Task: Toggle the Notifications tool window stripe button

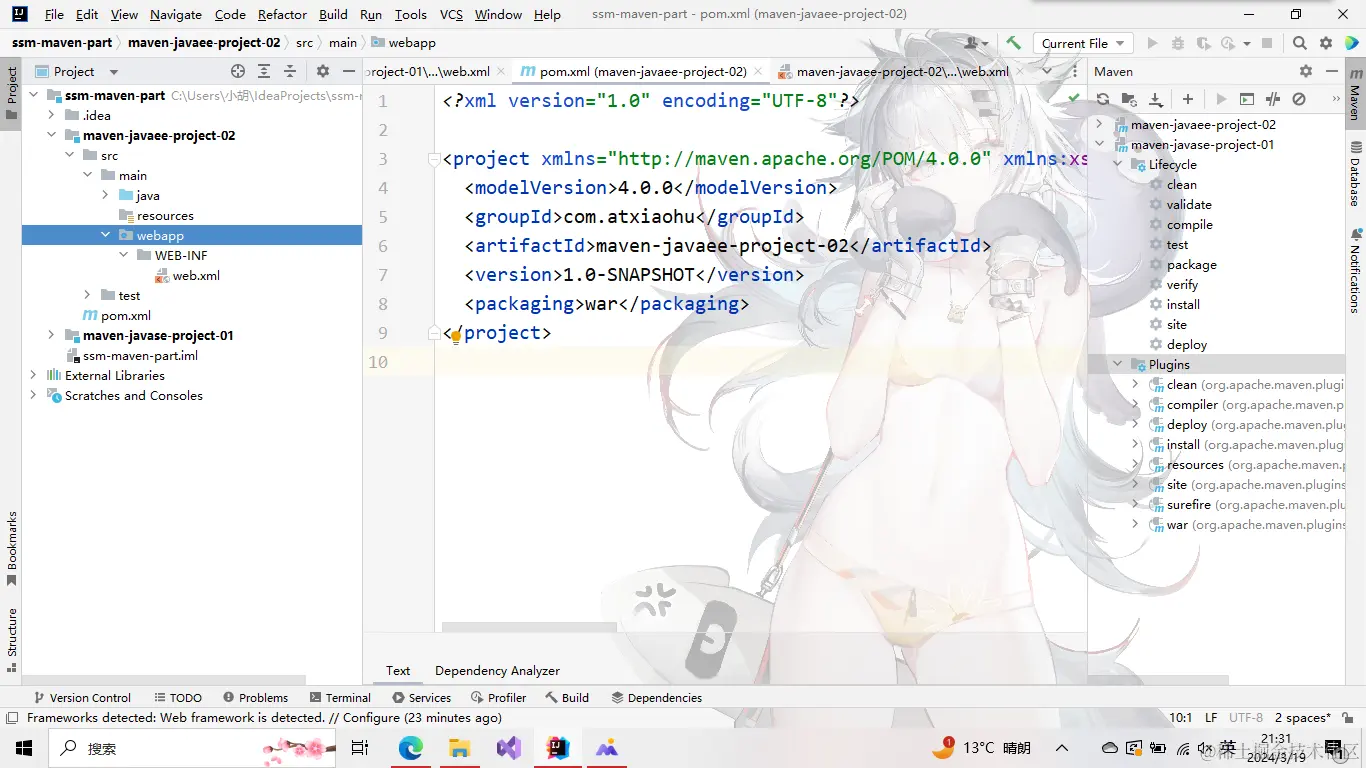Action: (1355, 270)
